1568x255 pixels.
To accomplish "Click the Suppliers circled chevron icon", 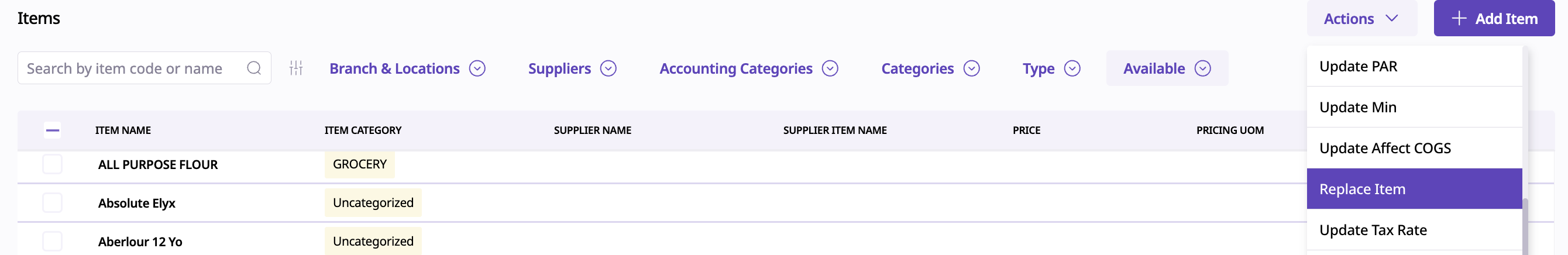I will [x=608, y=68].
